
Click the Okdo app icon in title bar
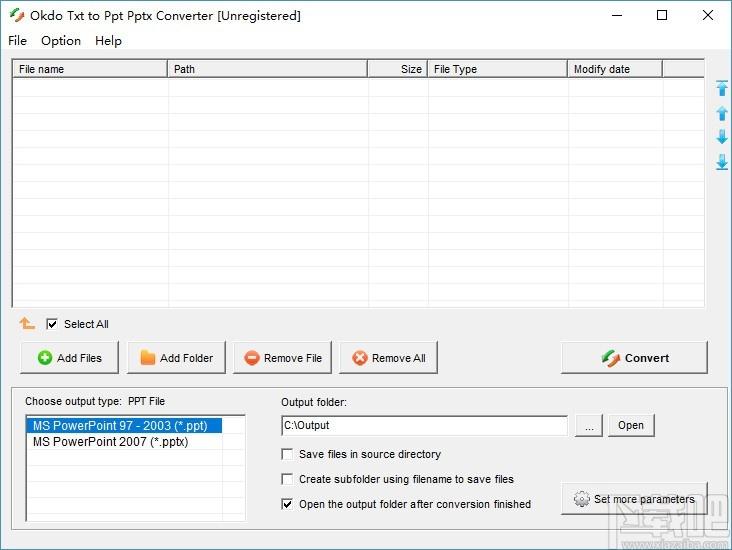pyautogui.click(x=17, y=15)
